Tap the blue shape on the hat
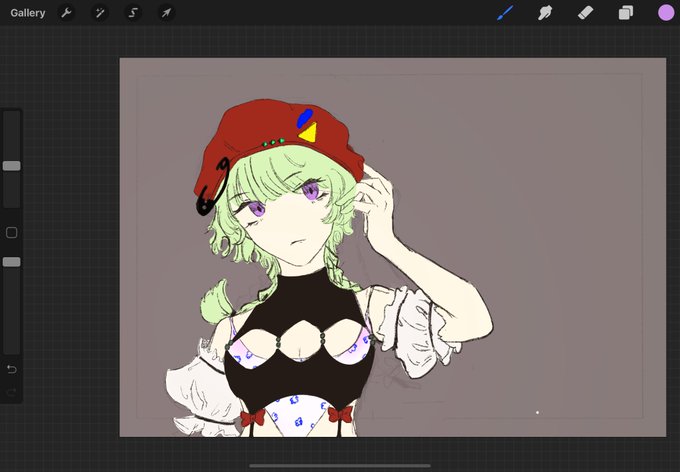This screenshot has width=680, height=472. tap(304, 118)
